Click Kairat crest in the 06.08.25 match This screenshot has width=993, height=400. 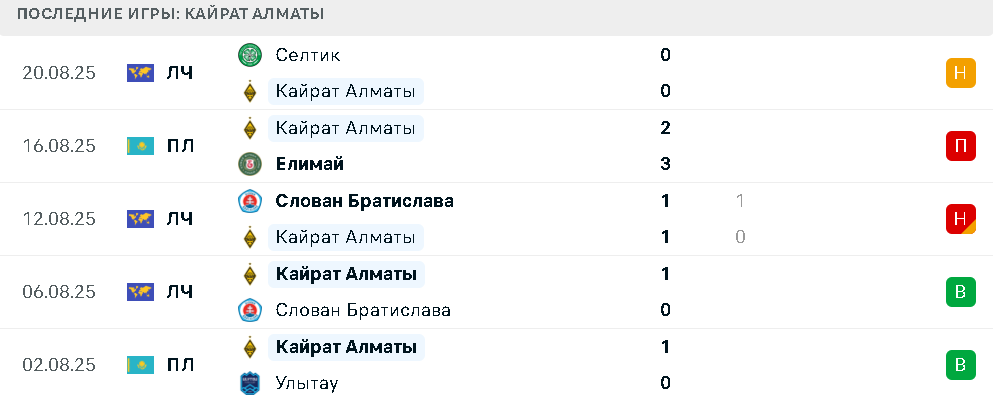click(x=250, y=274)
